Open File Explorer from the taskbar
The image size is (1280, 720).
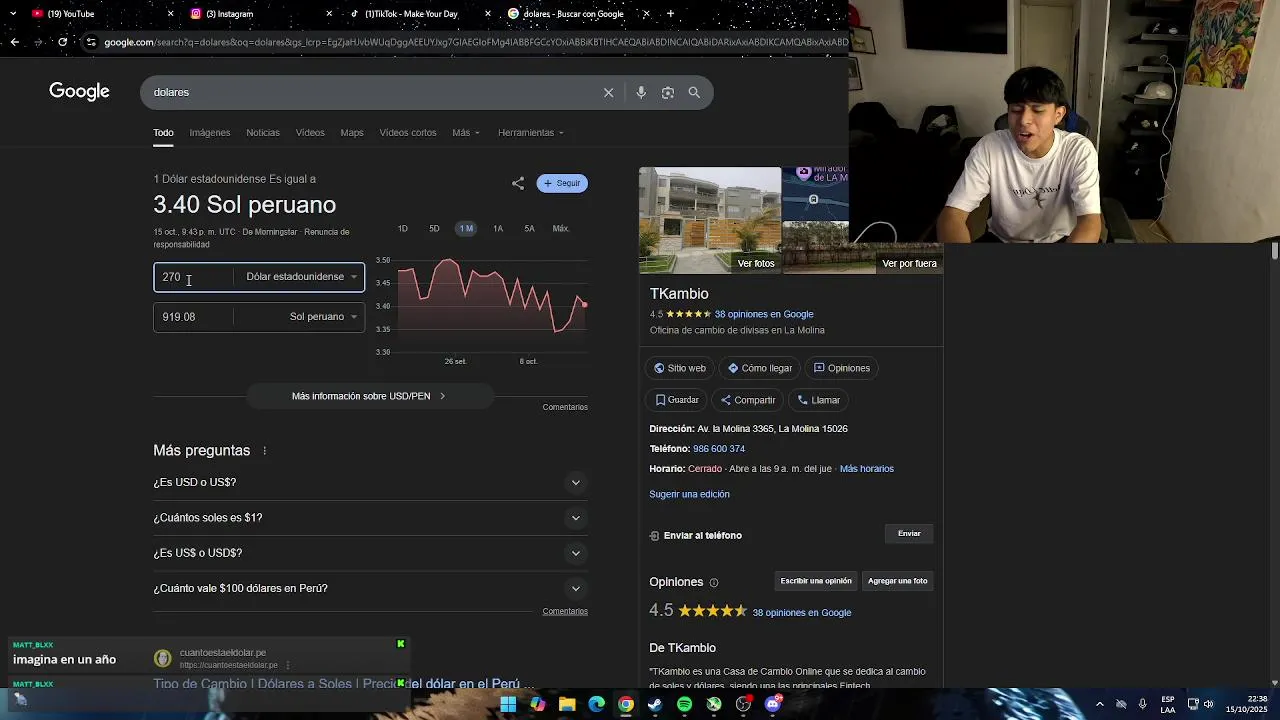pos(567,704)
